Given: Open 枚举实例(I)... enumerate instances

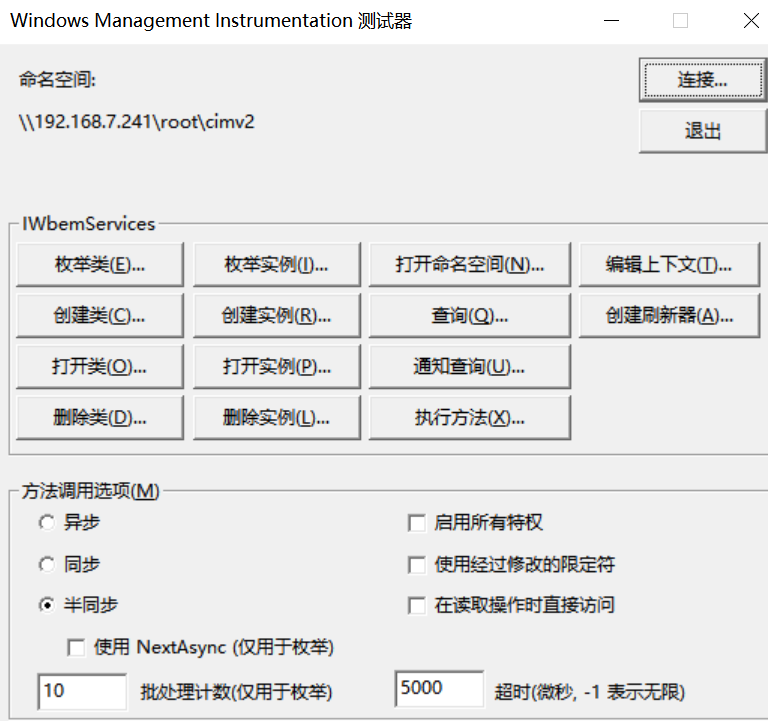Looking at the screenshot, I should point(277,264).
